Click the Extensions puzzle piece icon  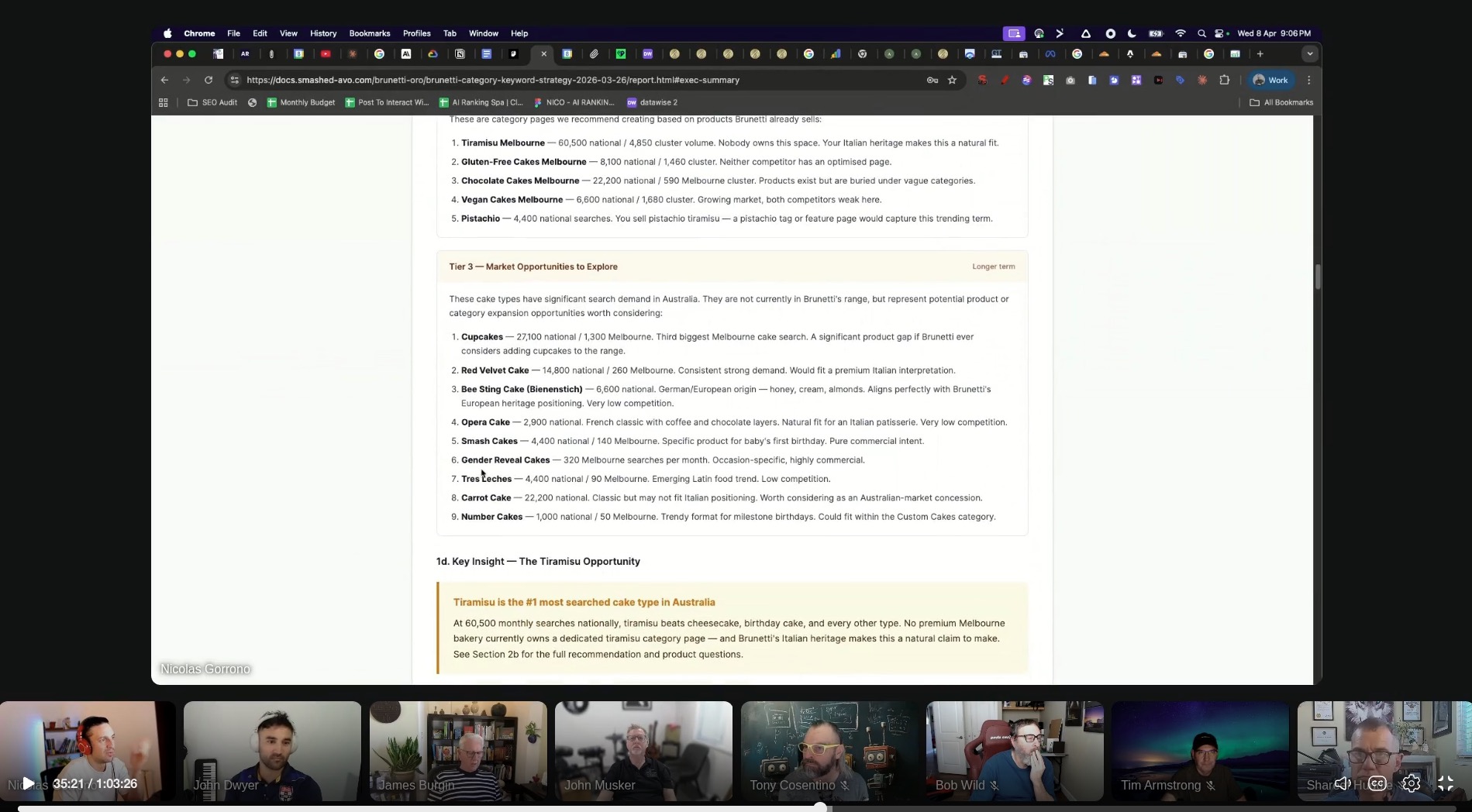(x=1224, y=80)
